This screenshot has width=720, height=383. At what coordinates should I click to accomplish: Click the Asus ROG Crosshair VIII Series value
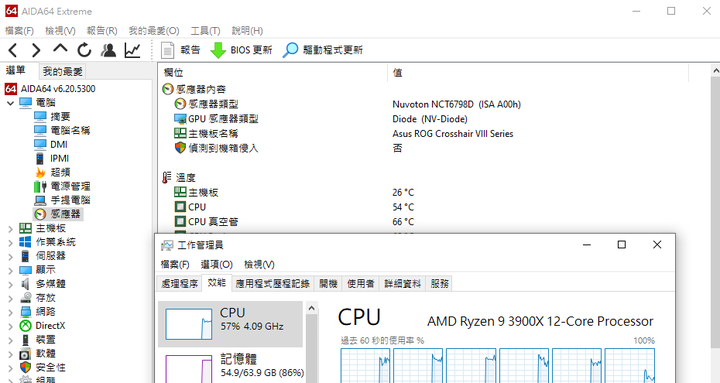point(453,134)
